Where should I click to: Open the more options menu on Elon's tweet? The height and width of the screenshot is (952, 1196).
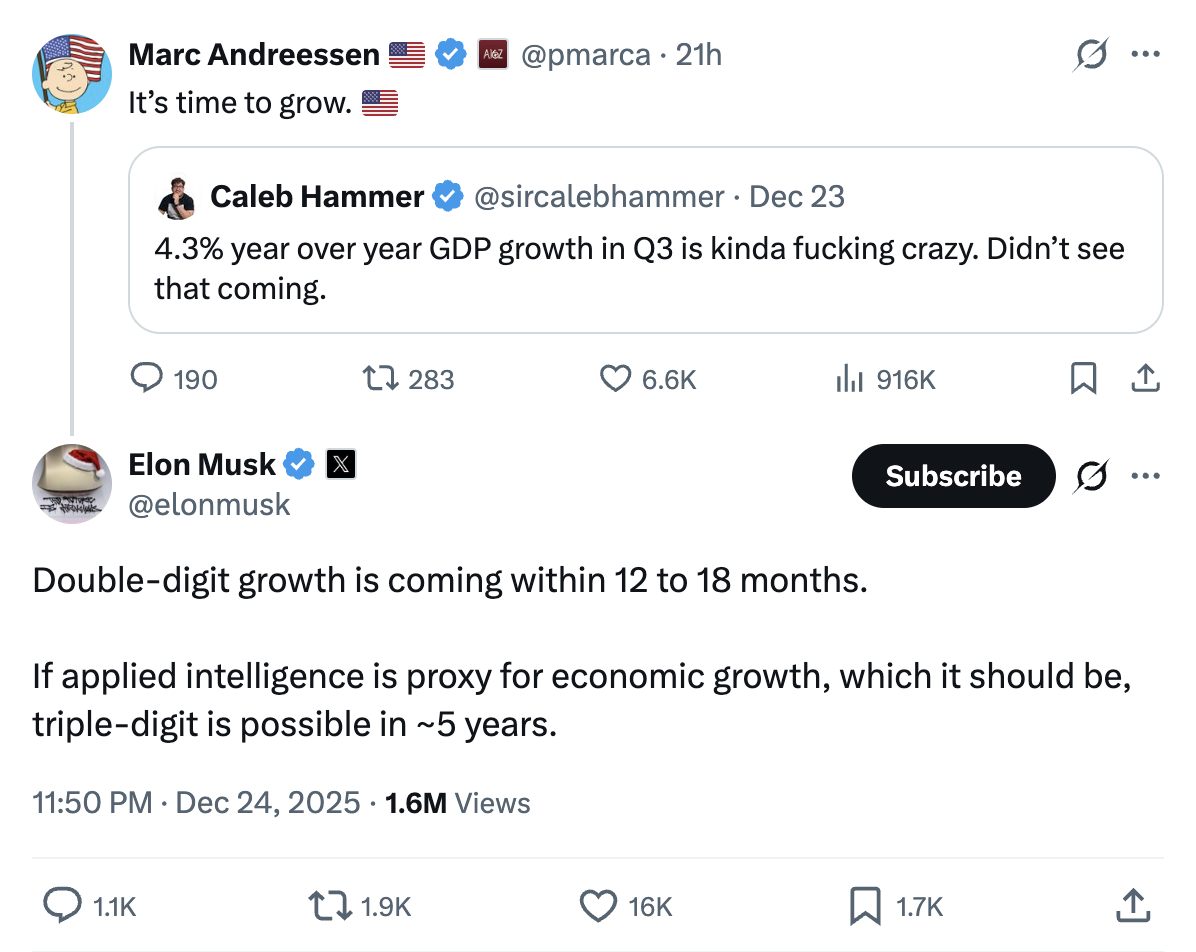[x=1146, y=476]
